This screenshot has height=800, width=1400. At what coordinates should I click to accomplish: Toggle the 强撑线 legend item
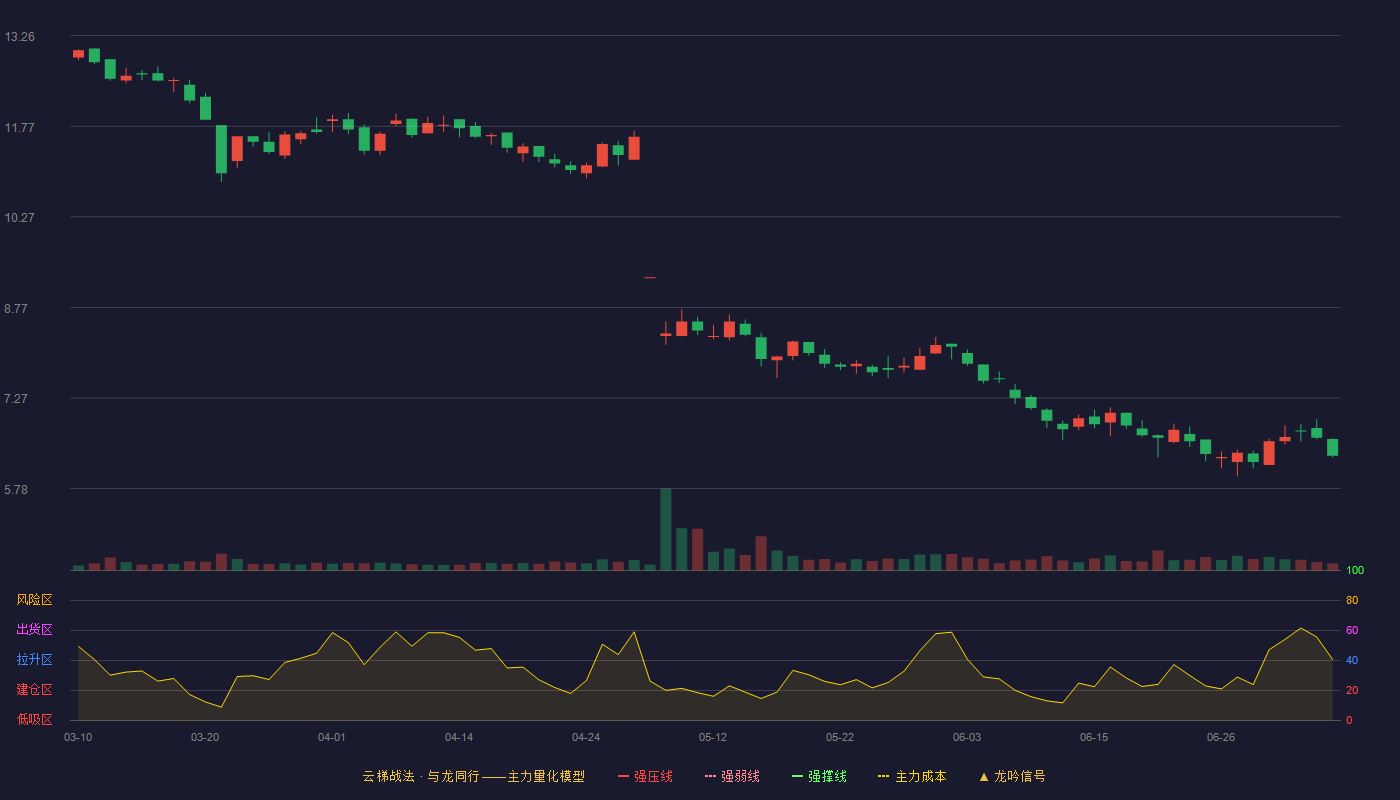pos(819,776)
